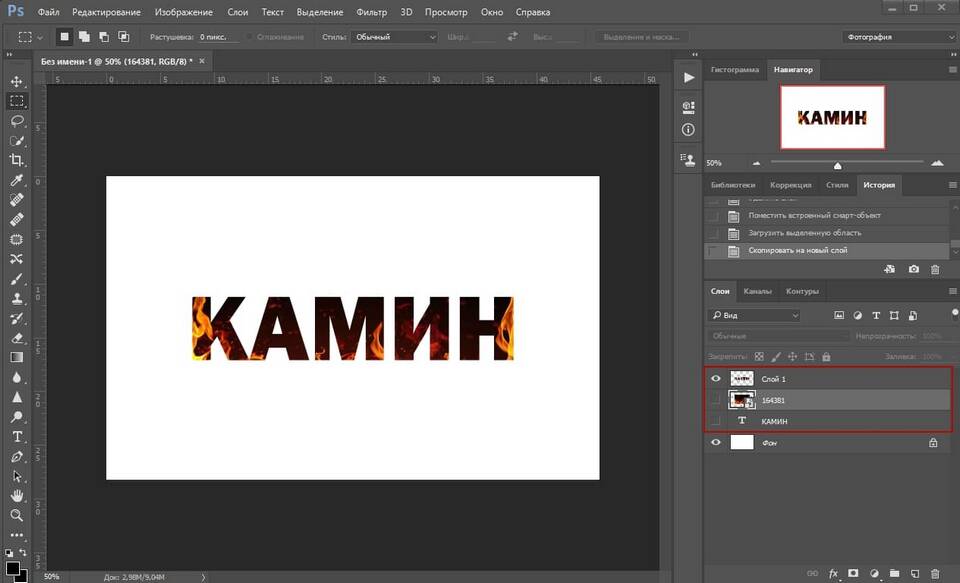Select the Dodge tool

click(17, 416)
